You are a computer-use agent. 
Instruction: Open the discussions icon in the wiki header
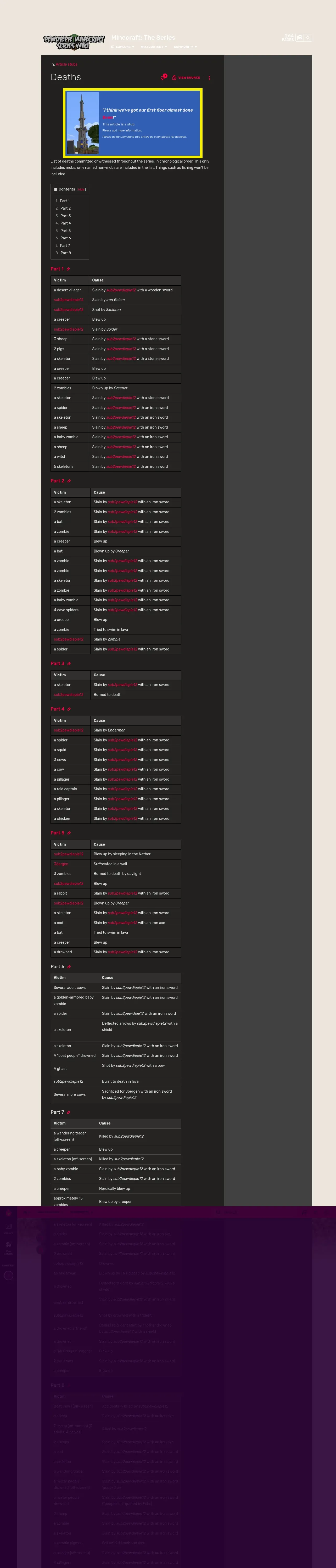click(x=299, y=38)
